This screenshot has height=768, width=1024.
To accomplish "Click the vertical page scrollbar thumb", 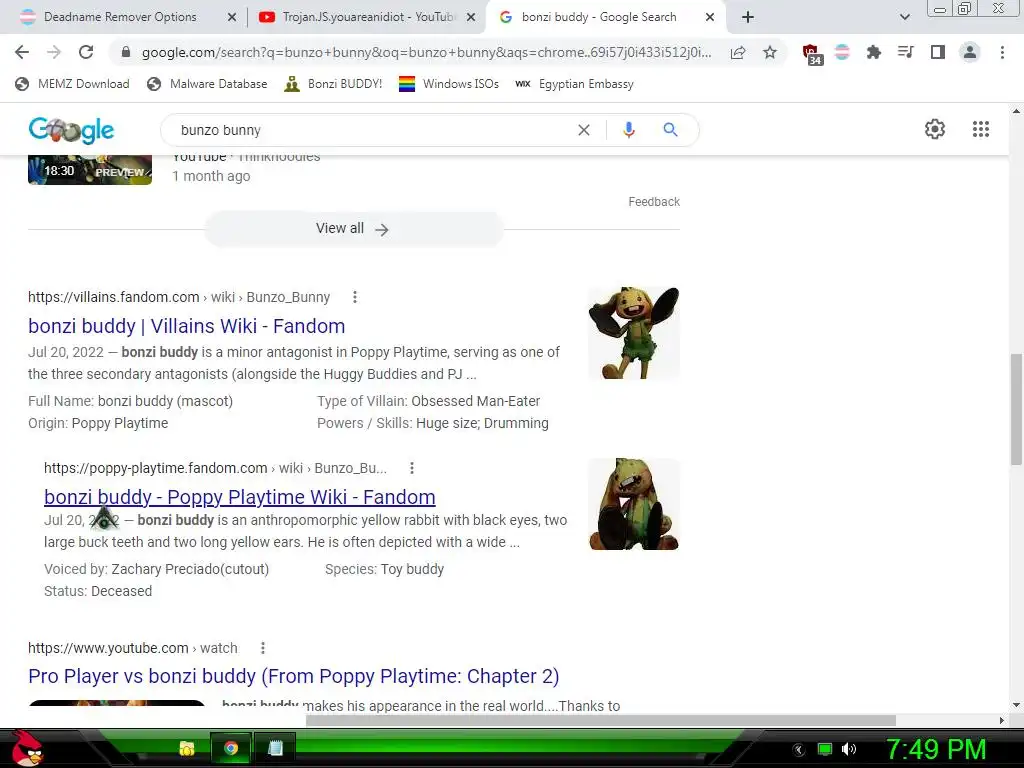I will click(1016, 409).
